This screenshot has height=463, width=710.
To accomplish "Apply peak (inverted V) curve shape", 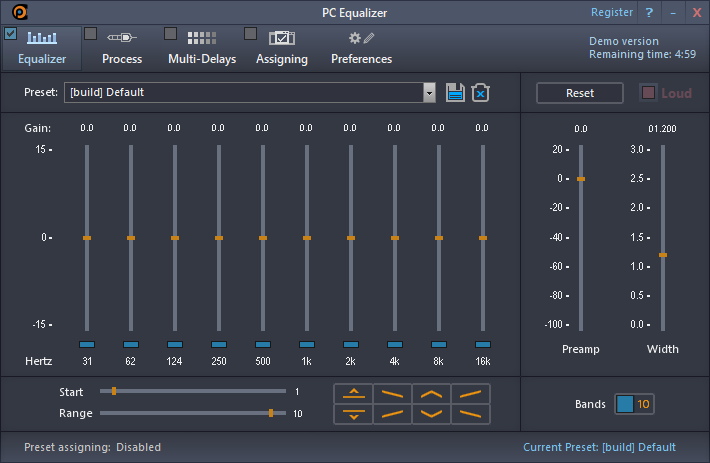I will (432, 393).
